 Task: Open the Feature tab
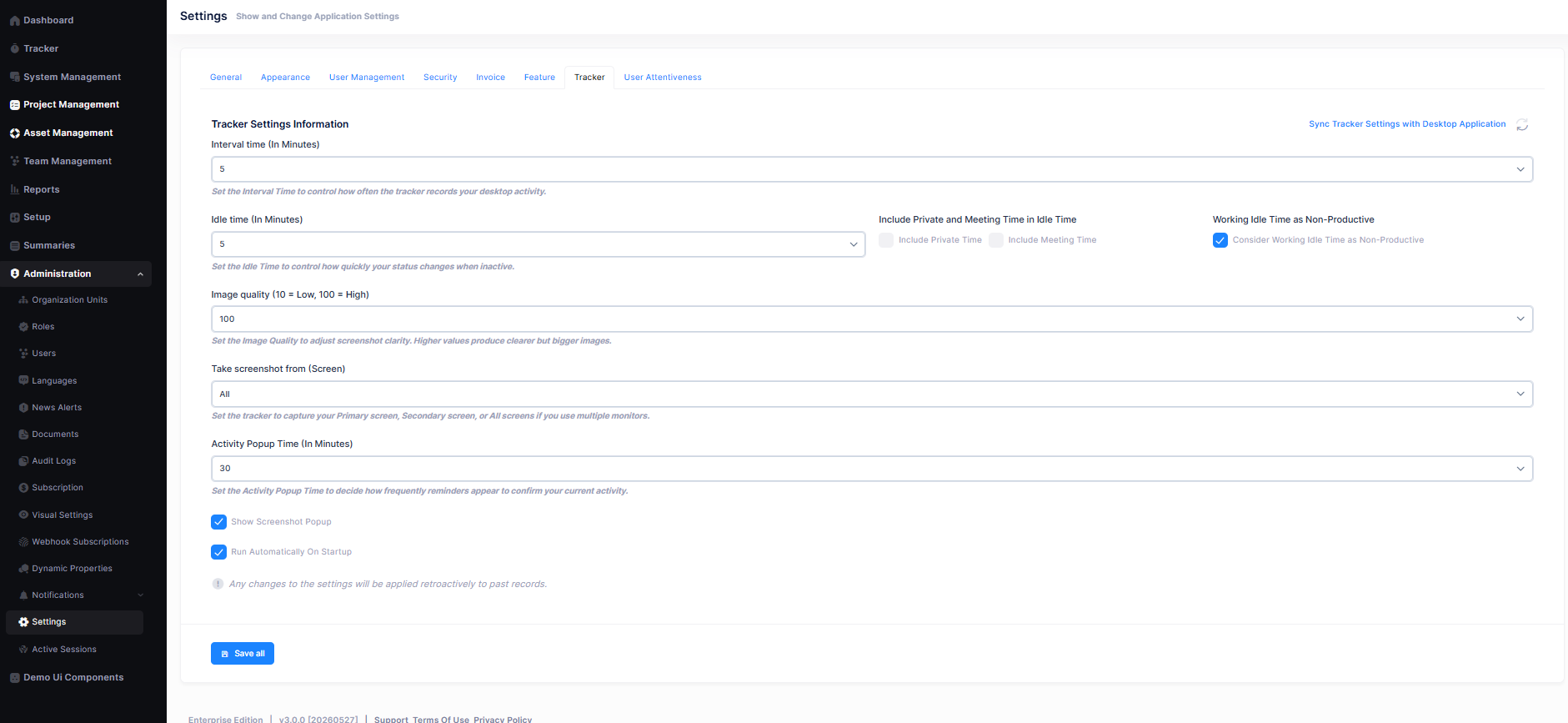[x=539, y=78]
